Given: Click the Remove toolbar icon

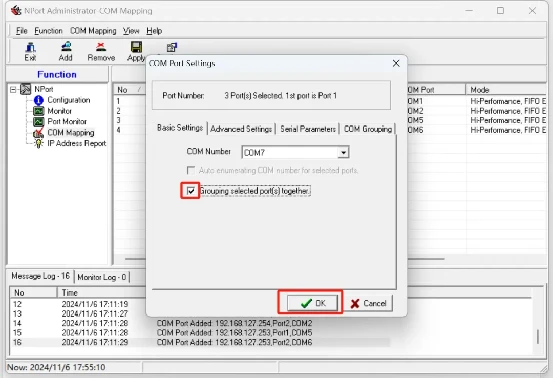Looking at the screenshot, I should pyautogui.click(x=101, y=51).
